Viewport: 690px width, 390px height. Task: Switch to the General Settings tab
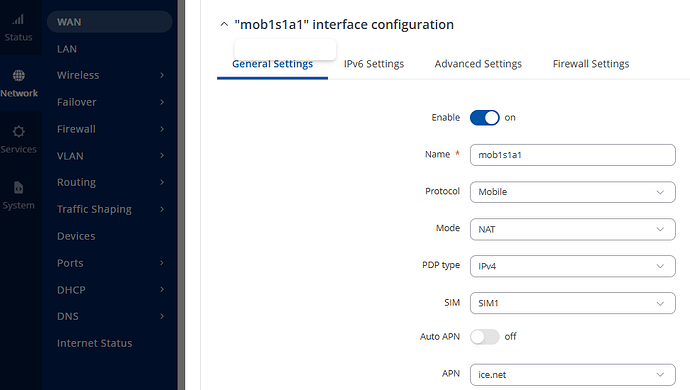pyautogui.click(x=272, y=64)
